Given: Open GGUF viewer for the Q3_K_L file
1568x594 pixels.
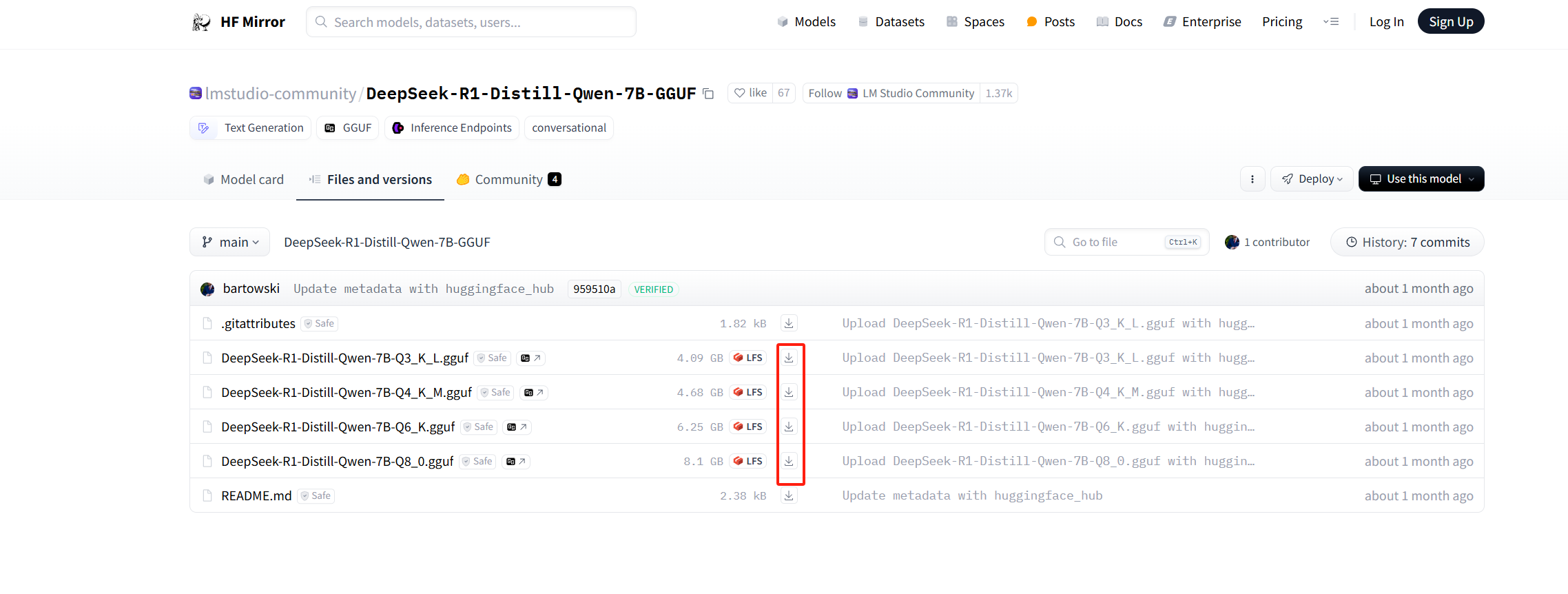Looking at the screenshot, I should tap(530, 358).
